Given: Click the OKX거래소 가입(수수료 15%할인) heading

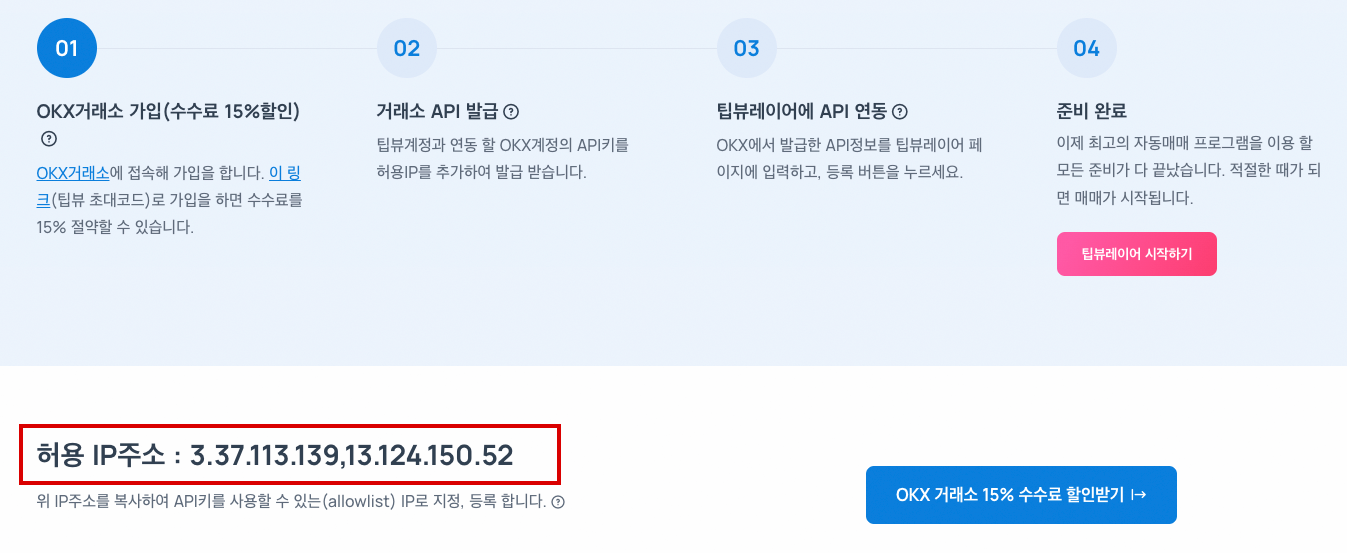Looking at the screenshot, I should click(x=168, y=111).
